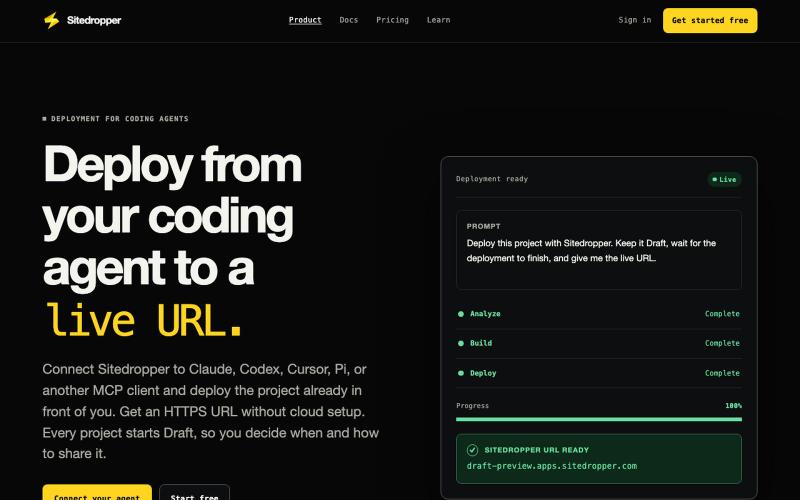Click the full green progress bar
The height and width of the screenshot is (500, 800).
click(598, 419)
